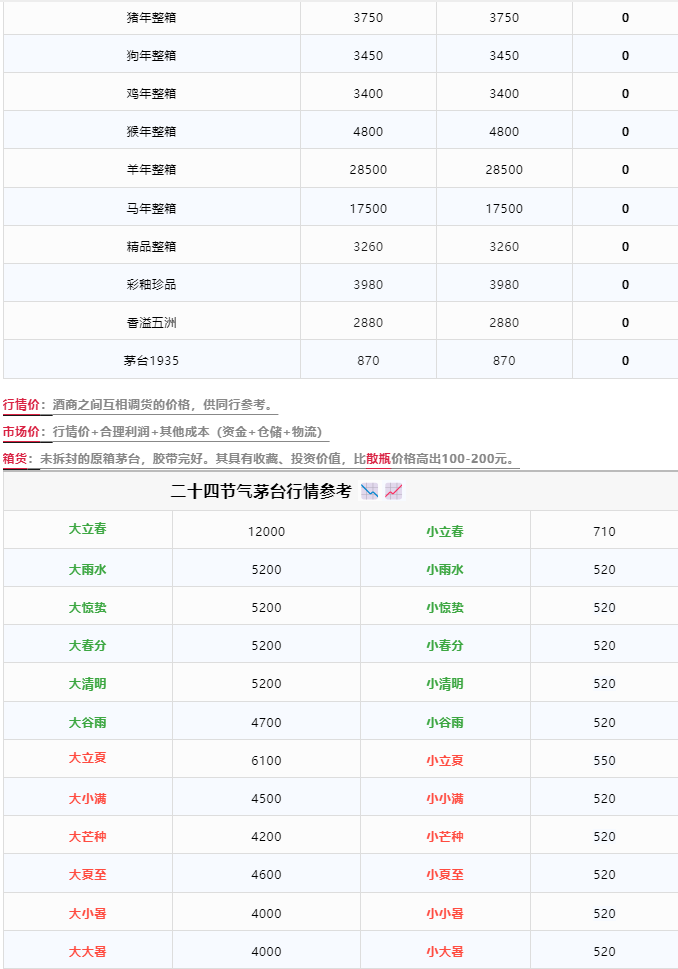Select the 鸡年整箱 row name
Screen dimensions: 678x969
(151, 94)
